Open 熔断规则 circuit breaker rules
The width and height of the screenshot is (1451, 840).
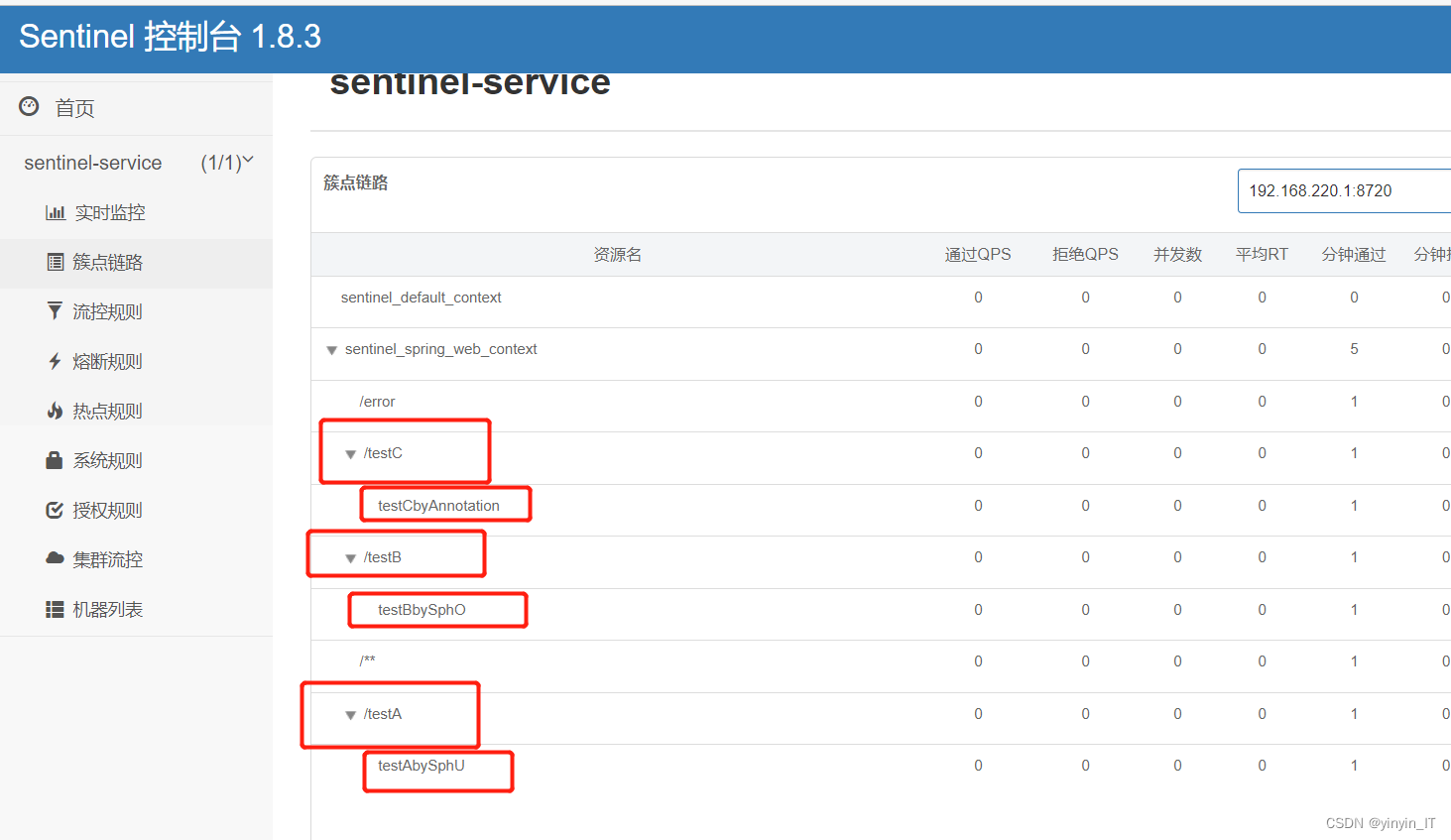pos(108,361)
